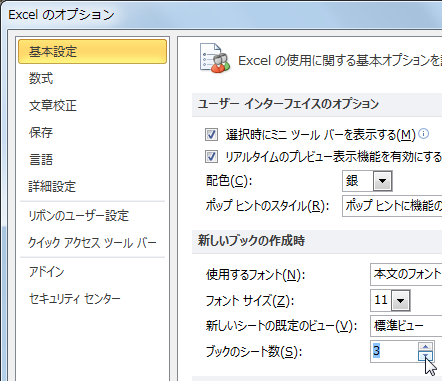Screen dimensions: 442x381
Task: Click the ブックのシート数 input field
Action: click(x=394, y=351)
